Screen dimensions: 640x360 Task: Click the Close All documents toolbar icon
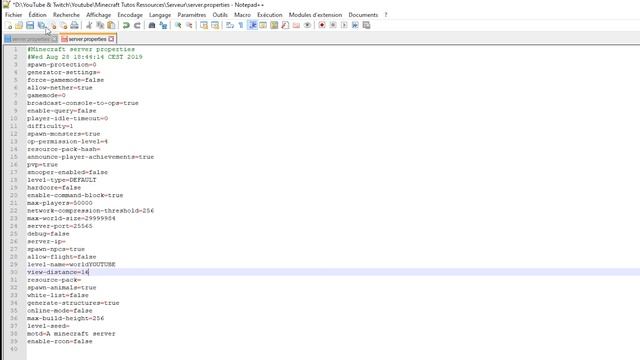pos(63,25)
